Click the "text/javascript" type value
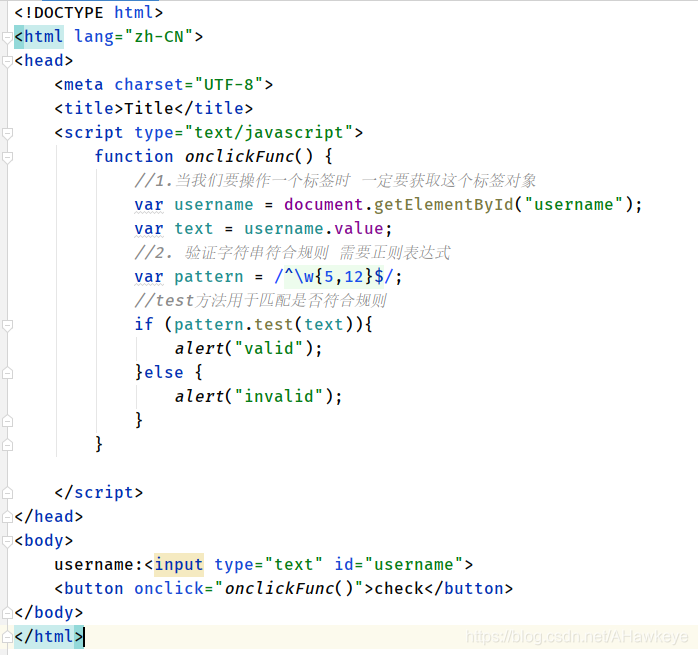Screen dimensions: 698x655 pyautogui.click(x=268, y=133)
